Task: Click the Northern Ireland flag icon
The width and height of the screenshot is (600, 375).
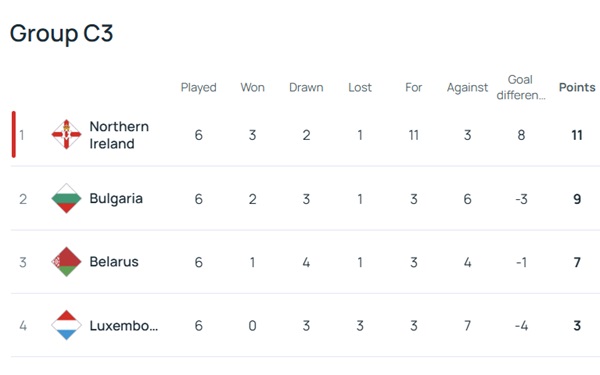Action: pyautogui.click(x=66, y=134)
